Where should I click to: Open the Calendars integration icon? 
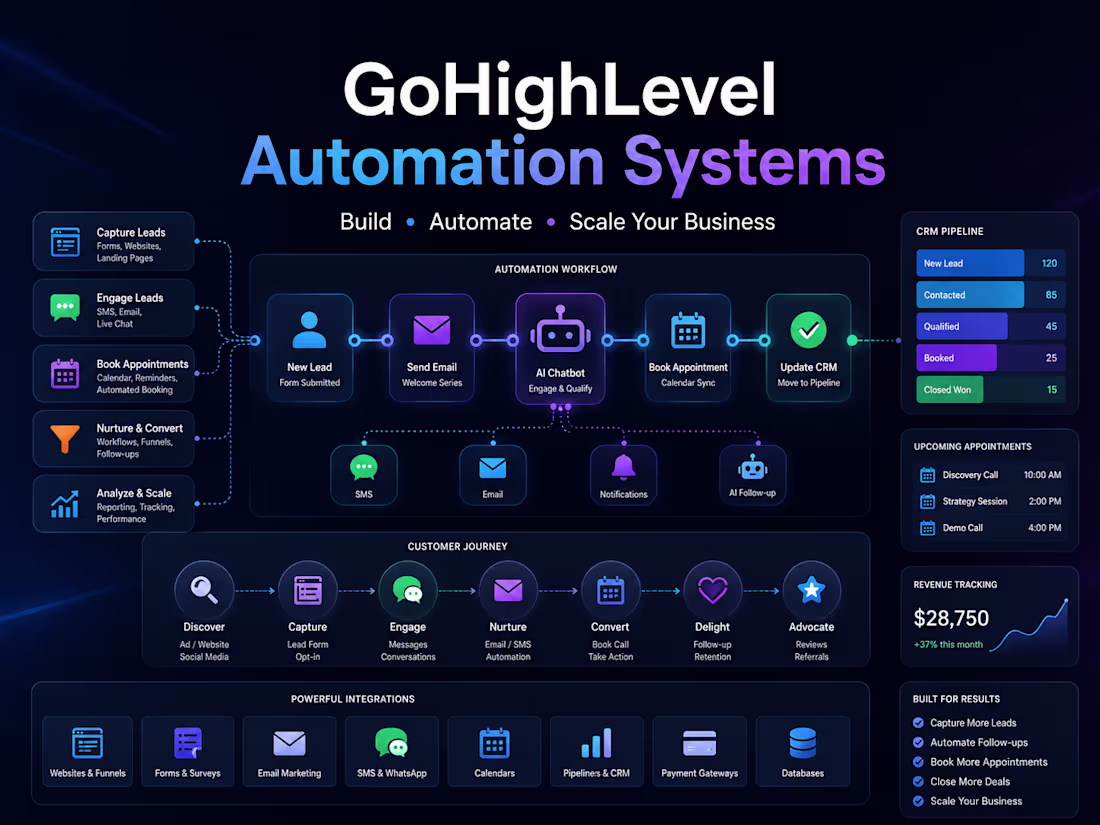(494, 743)
